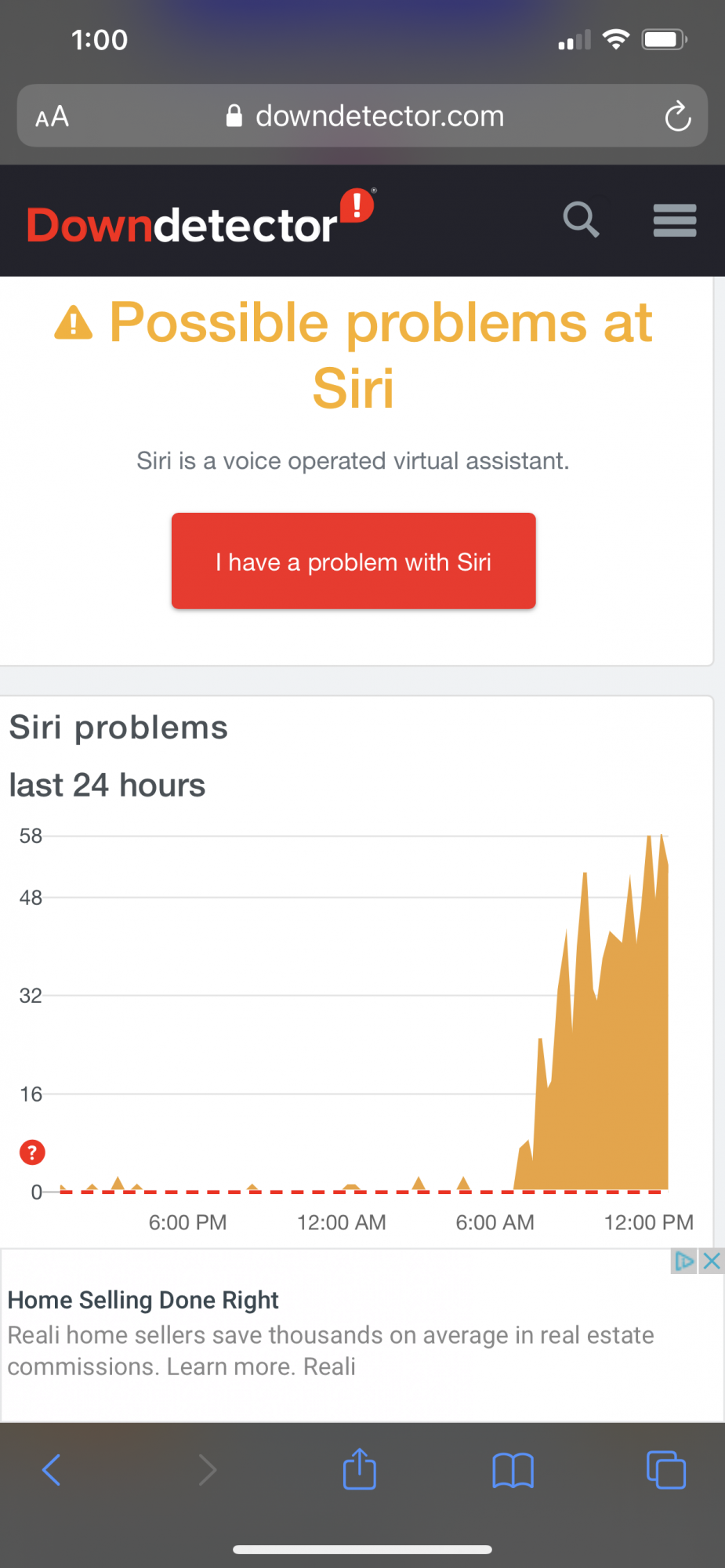Tap the iOS home indicator bar
This screenshot has width=725, height=1568.
click(x=362, y=1549)
